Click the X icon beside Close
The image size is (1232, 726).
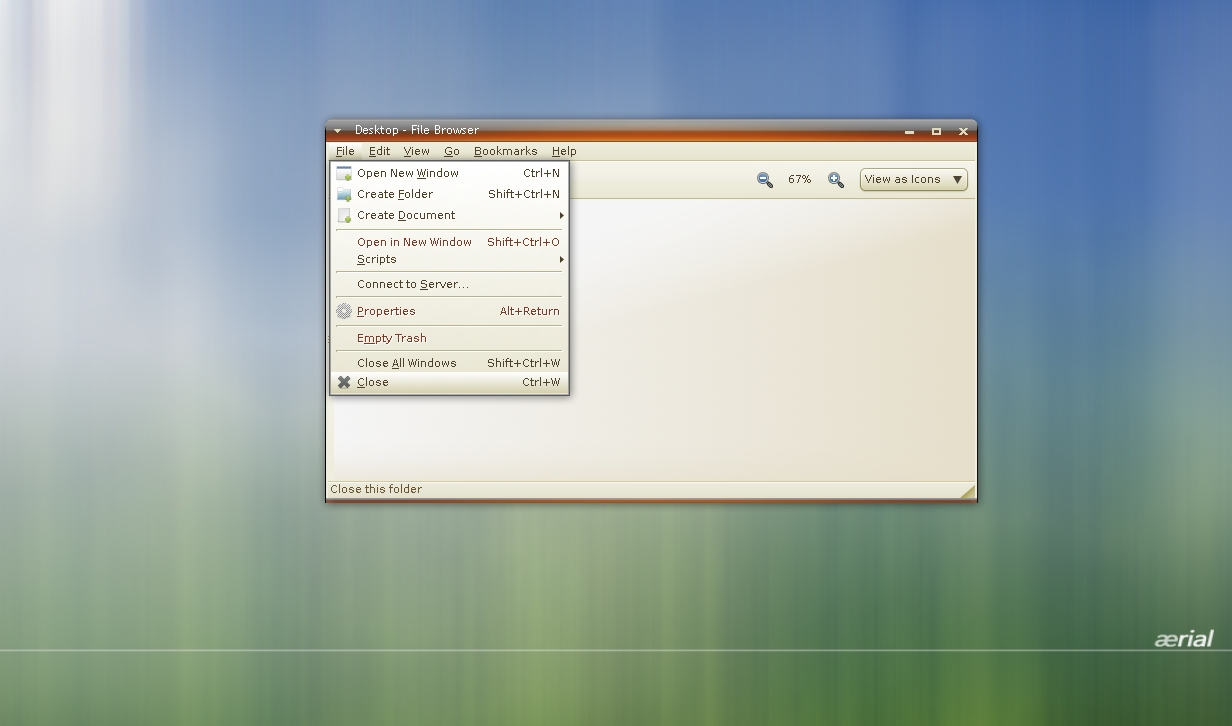[x=344, y=382]
